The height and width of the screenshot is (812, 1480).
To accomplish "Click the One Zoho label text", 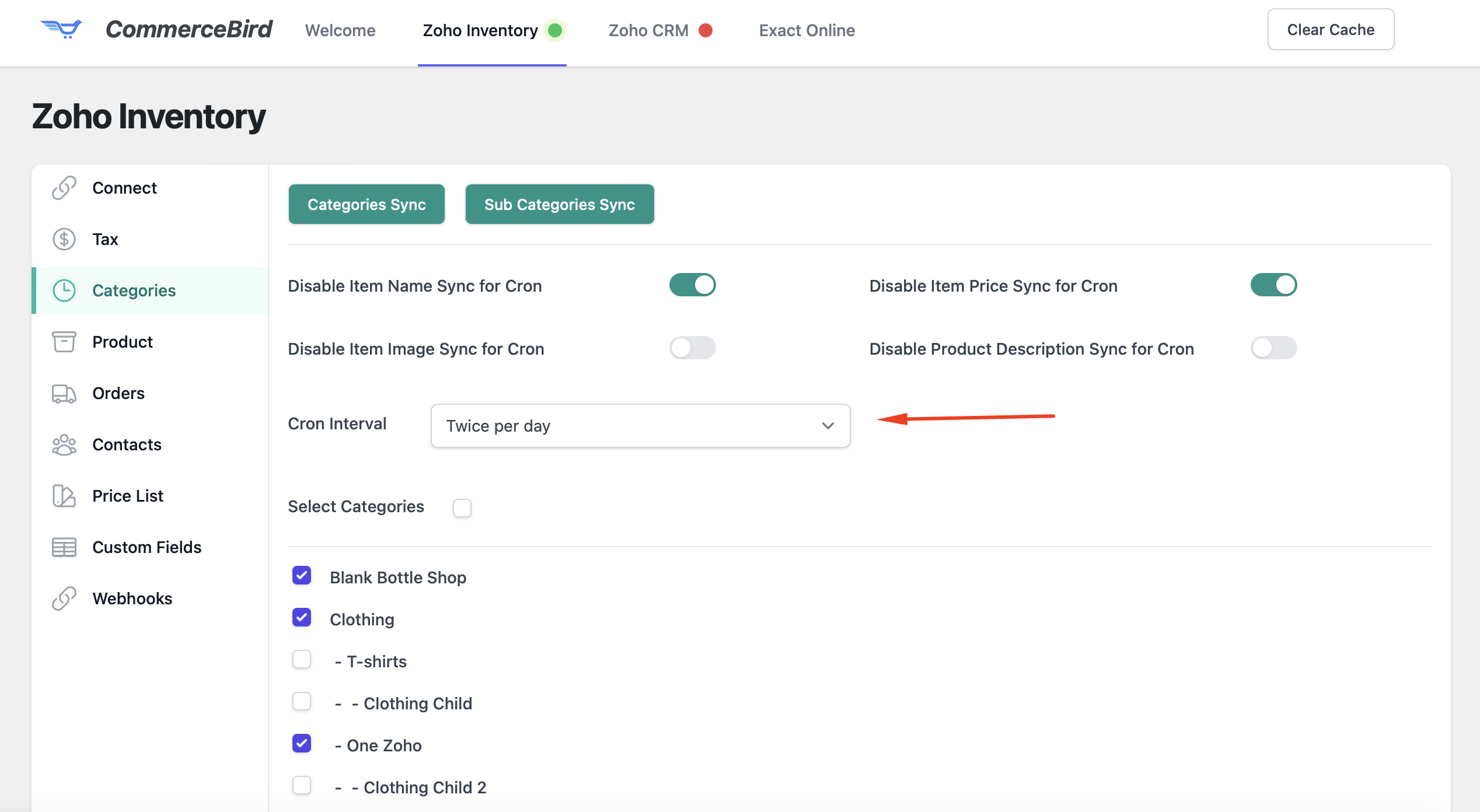I will [x=384, y=745].
